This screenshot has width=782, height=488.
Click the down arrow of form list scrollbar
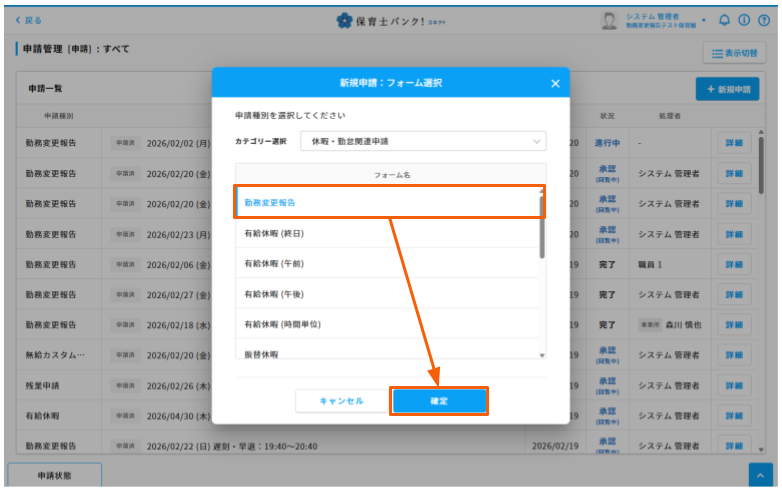pyautogui.click(x=542, y=355)
